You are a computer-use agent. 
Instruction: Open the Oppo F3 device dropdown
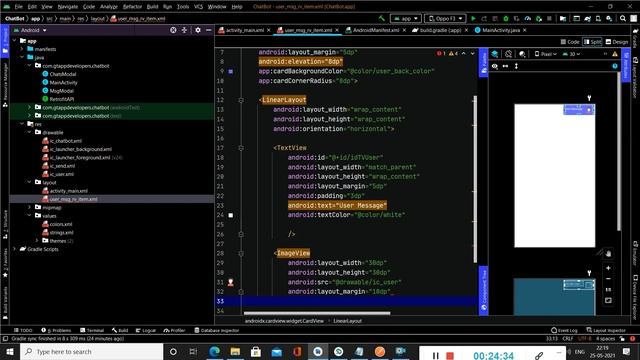point(445,18)
